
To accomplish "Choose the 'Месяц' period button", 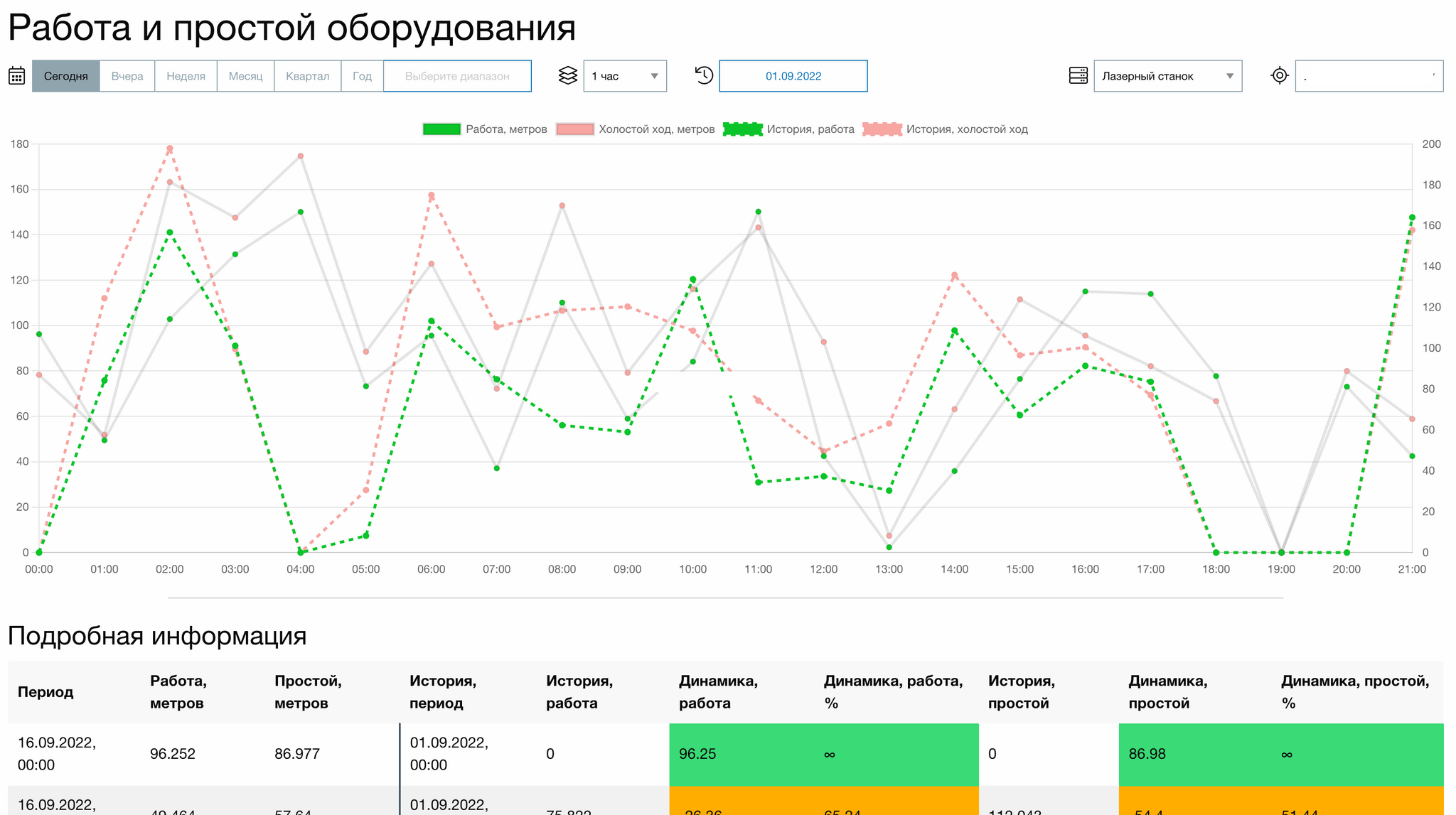I will click(245, 76).
